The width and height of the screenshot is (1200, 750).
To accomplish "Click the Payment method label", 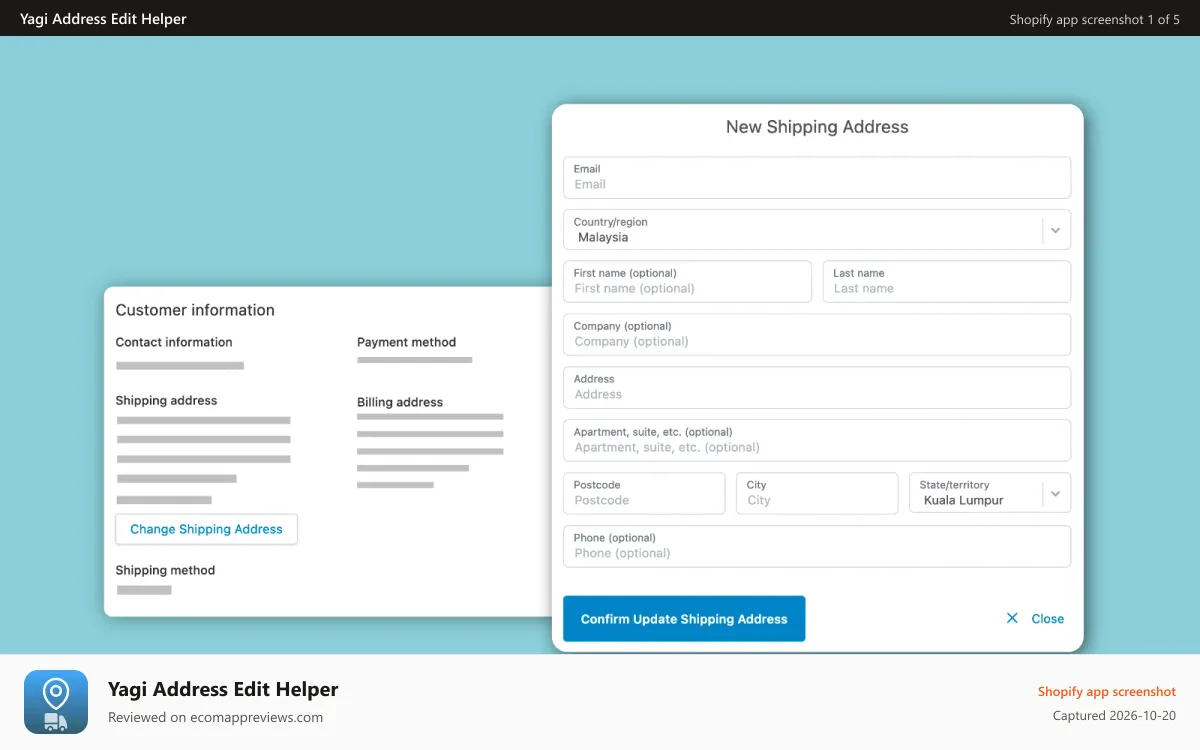I will point(406,342).
